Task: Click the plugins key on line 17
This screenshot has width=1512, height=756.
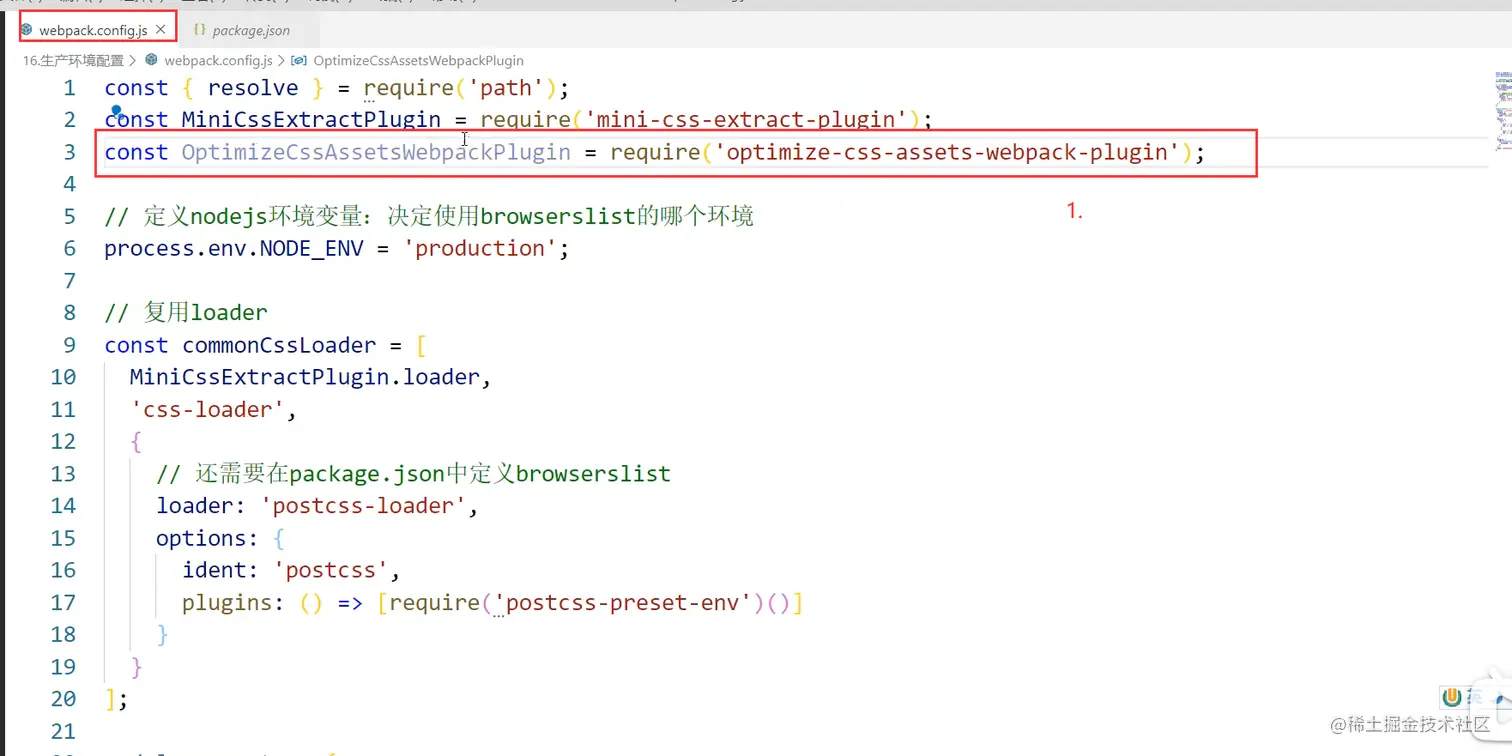Action: (227, 602)
